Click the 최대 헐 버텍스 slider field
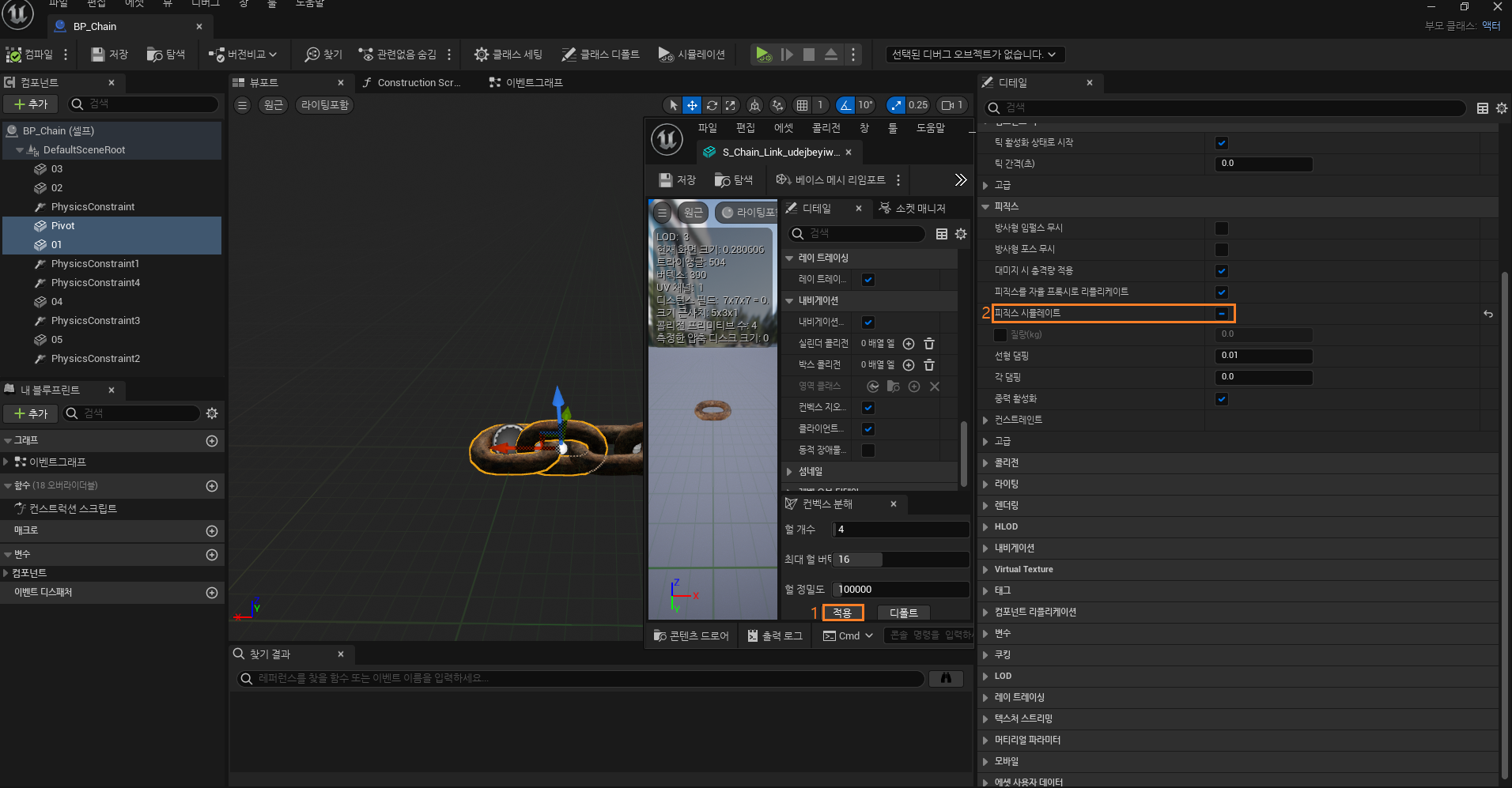 click(x=901, y=560)
